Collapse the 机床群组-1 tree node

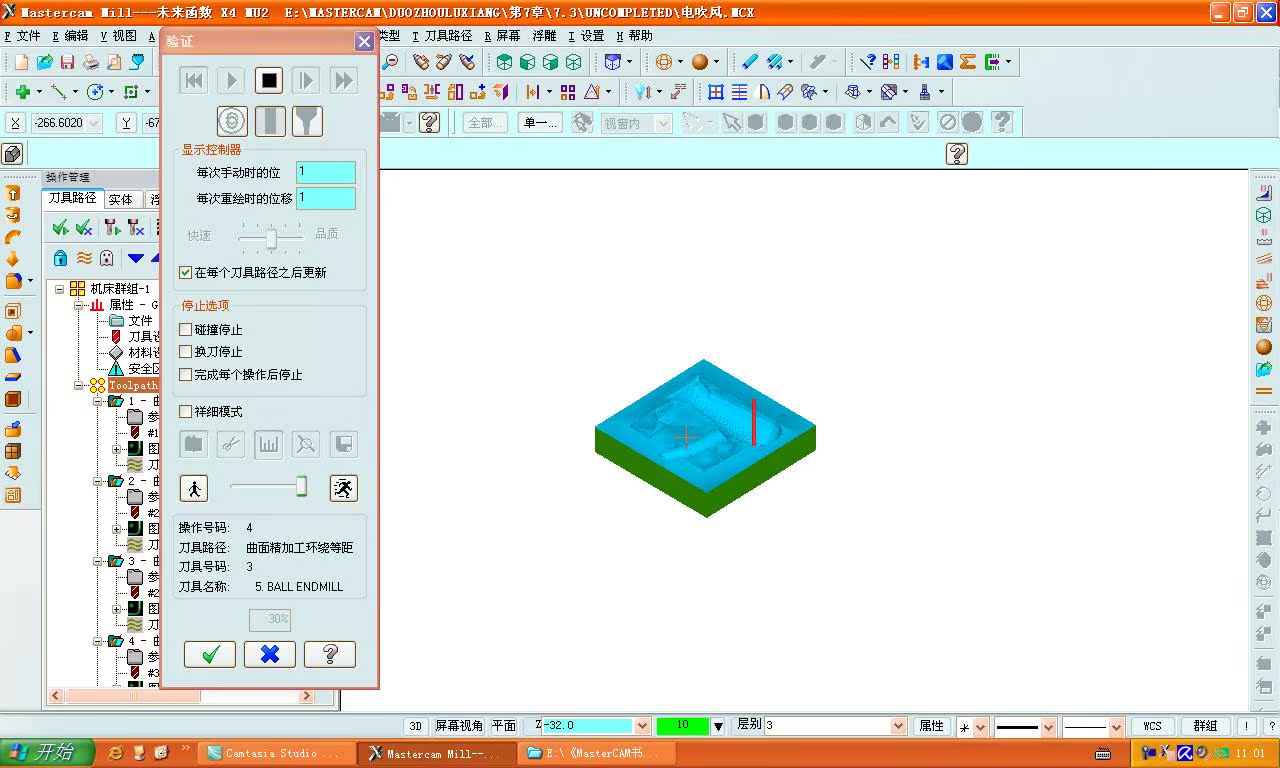tap(59, 289)
